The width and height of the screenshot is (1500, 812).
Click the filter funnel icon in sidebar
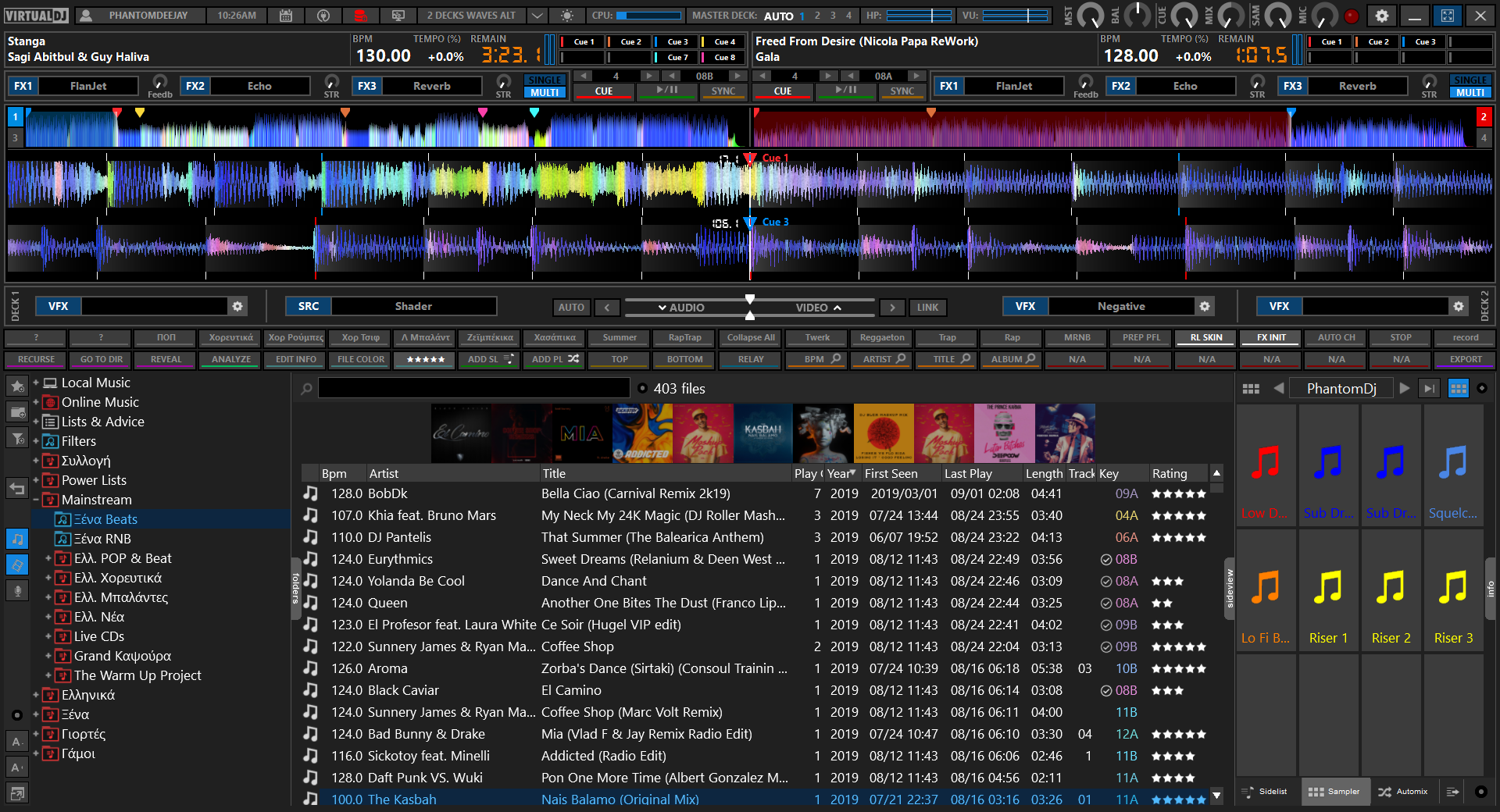coord(17,438)
